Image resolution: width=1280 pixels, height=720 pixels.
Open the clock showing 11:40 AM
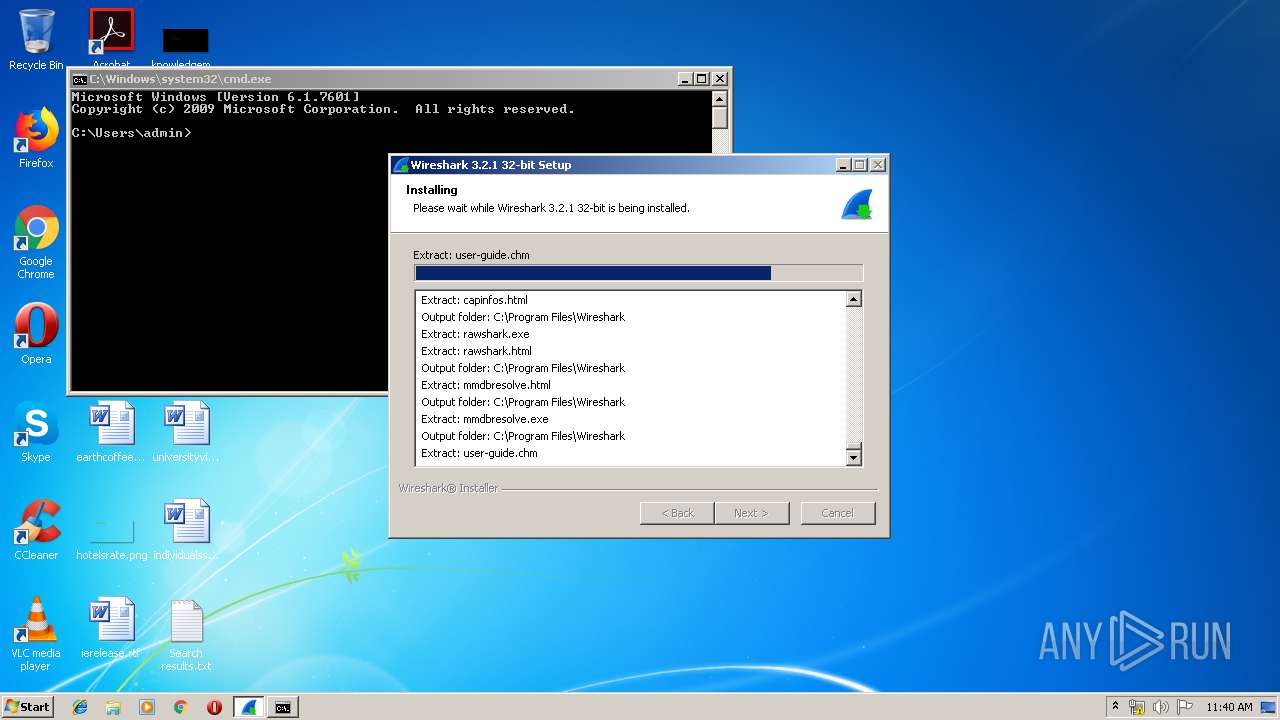pyautogui.click(x=1229, y=707)
